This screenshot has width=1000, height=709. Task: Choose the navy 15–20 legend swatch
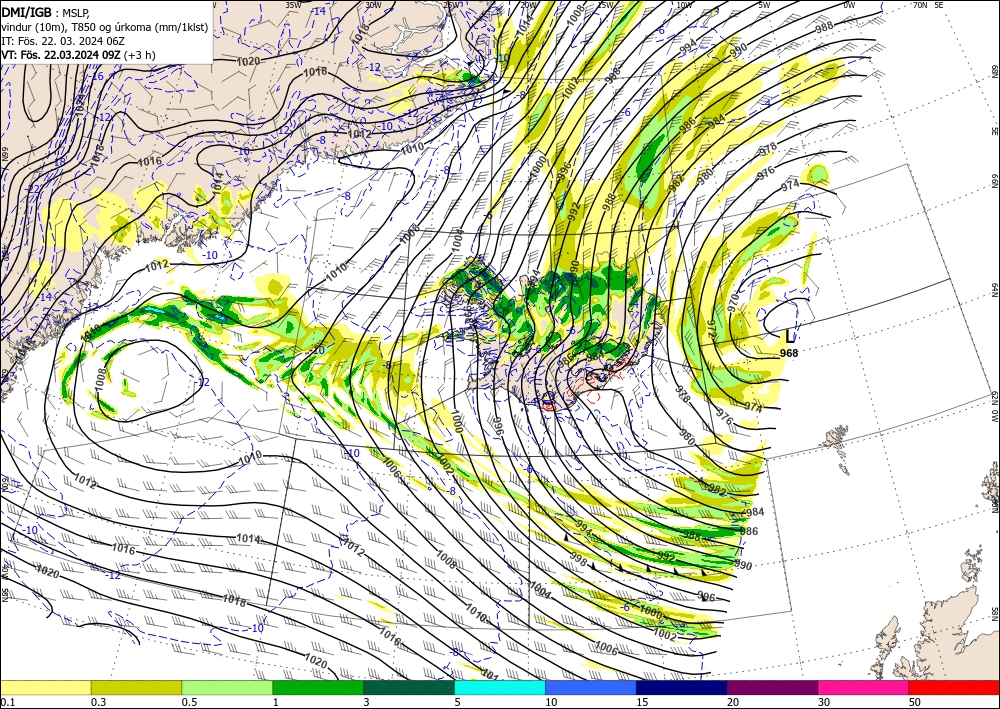pyautogui.click(x=682, y=687)
